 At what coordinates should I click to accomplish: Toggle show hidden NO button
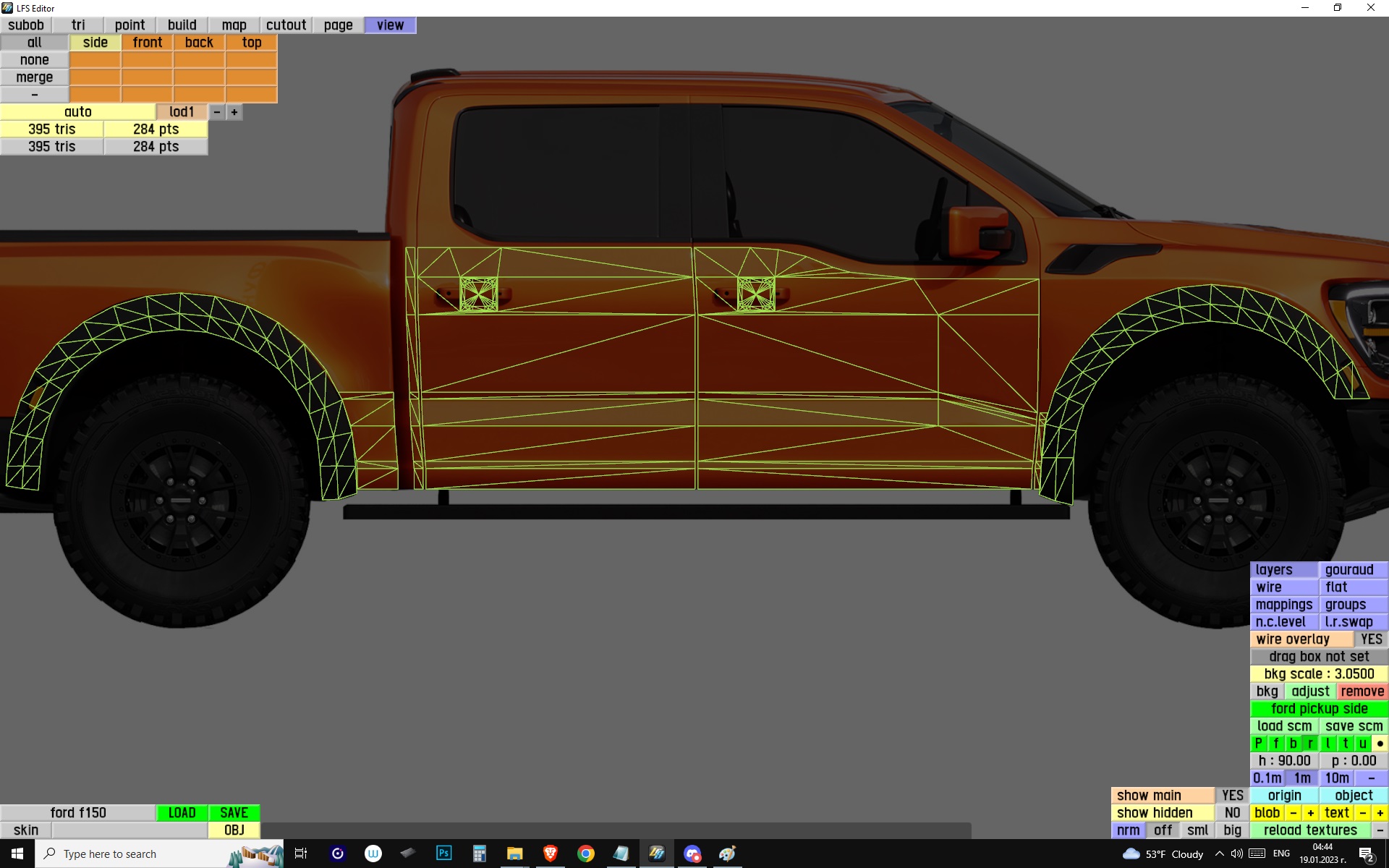(1232, 813)
